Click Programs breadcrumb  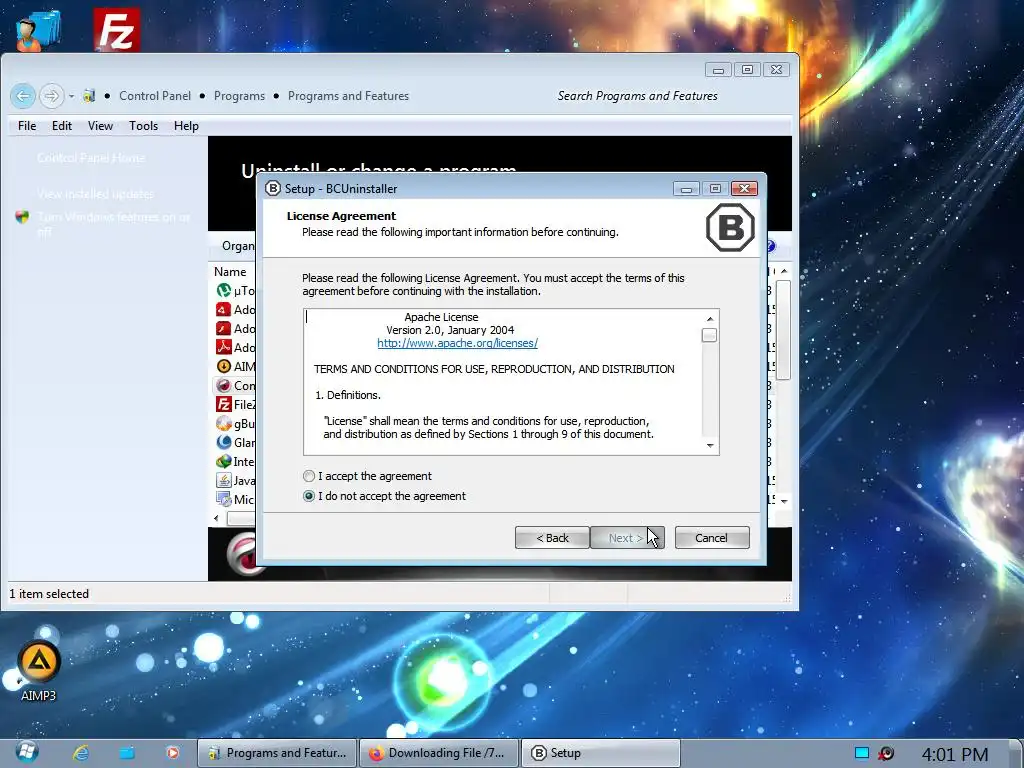[x=239, y=96]
